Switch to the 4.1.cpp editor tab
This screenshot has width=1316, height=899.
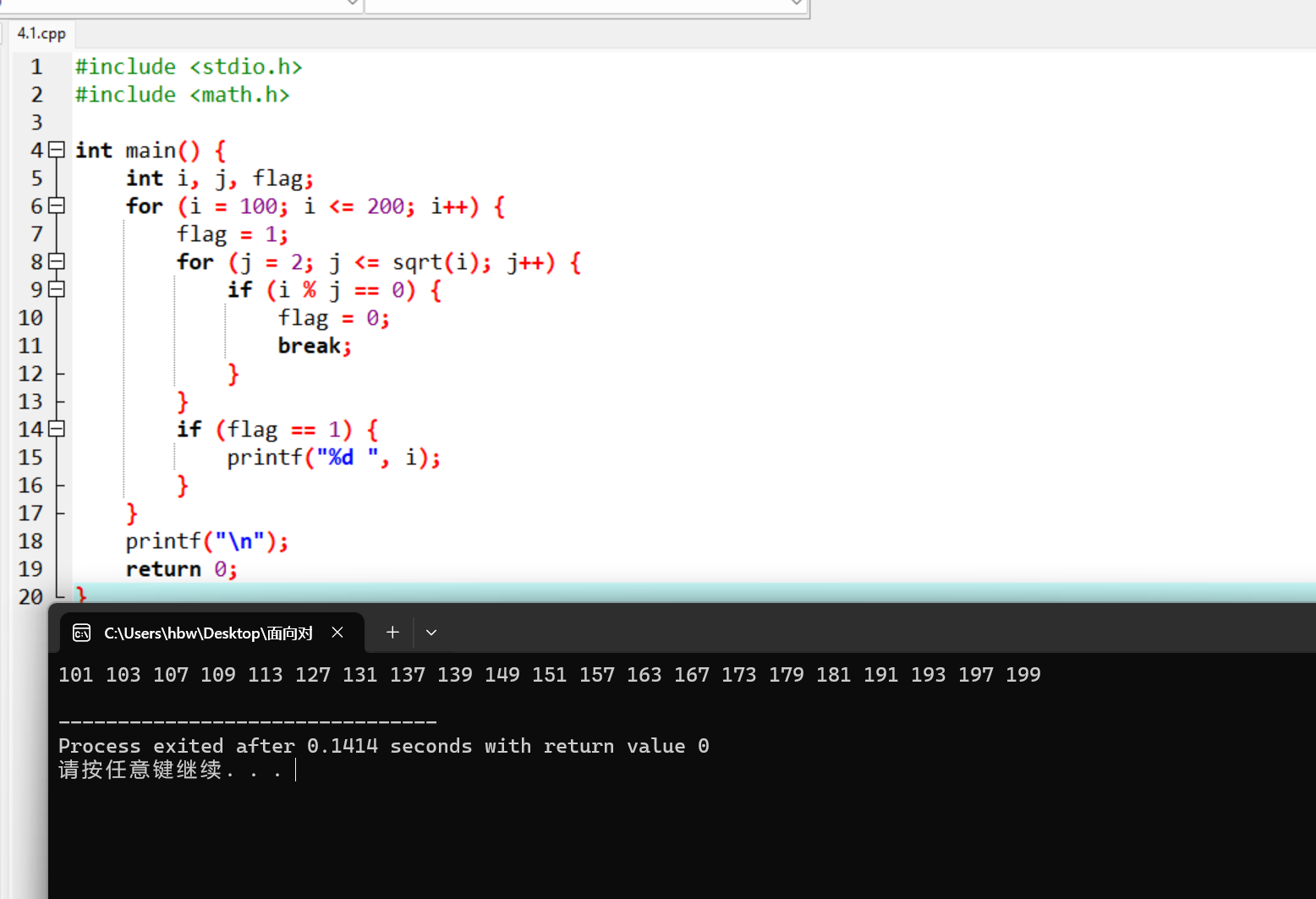coord(41,34)
